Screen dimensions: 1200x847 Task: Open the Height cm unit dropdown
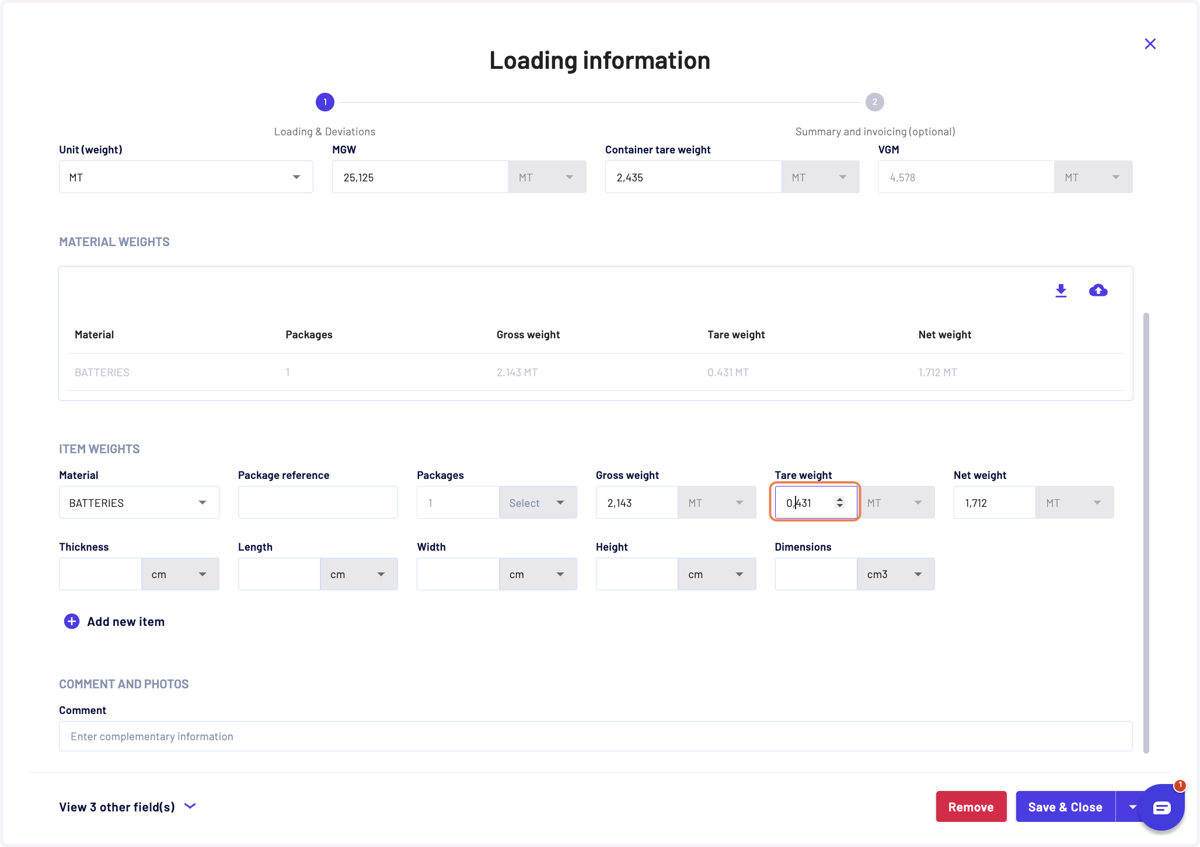717,574
